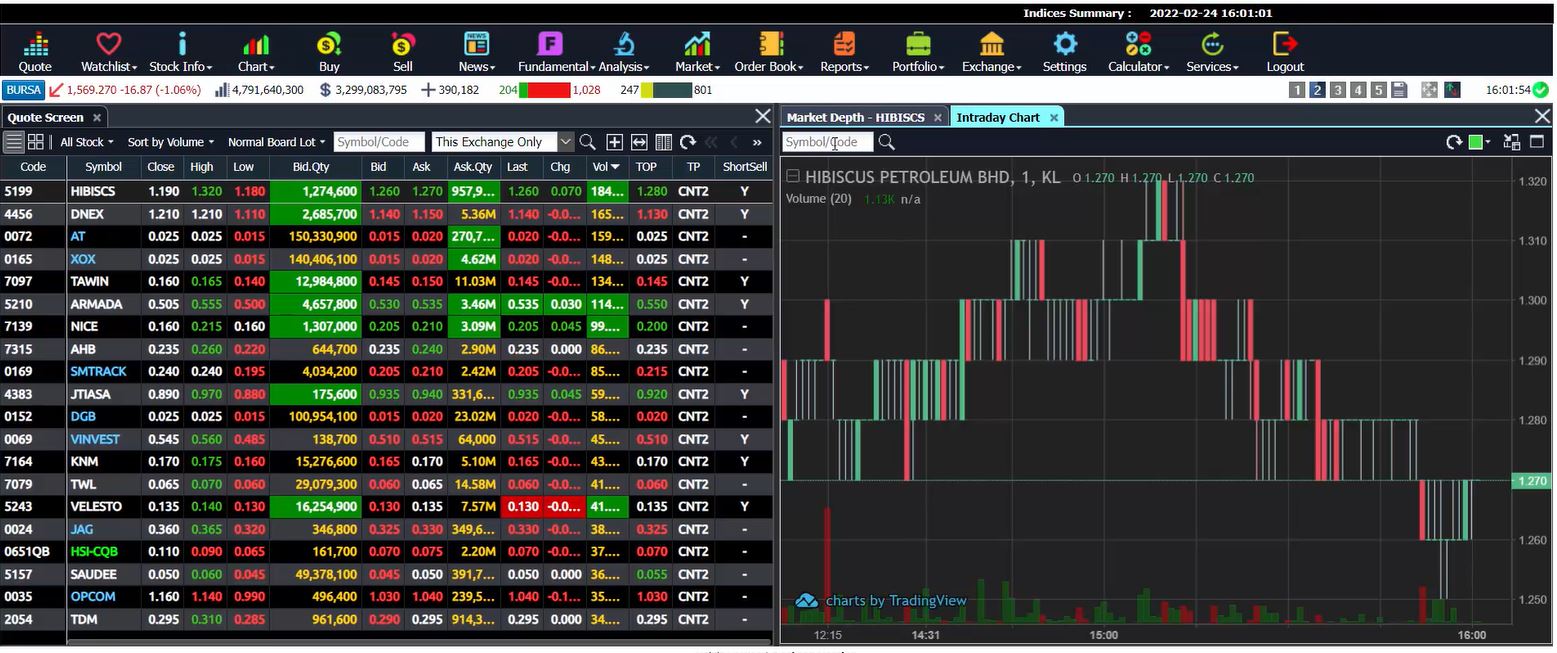Select the list view icon in Quote Screen

(14, 142)
